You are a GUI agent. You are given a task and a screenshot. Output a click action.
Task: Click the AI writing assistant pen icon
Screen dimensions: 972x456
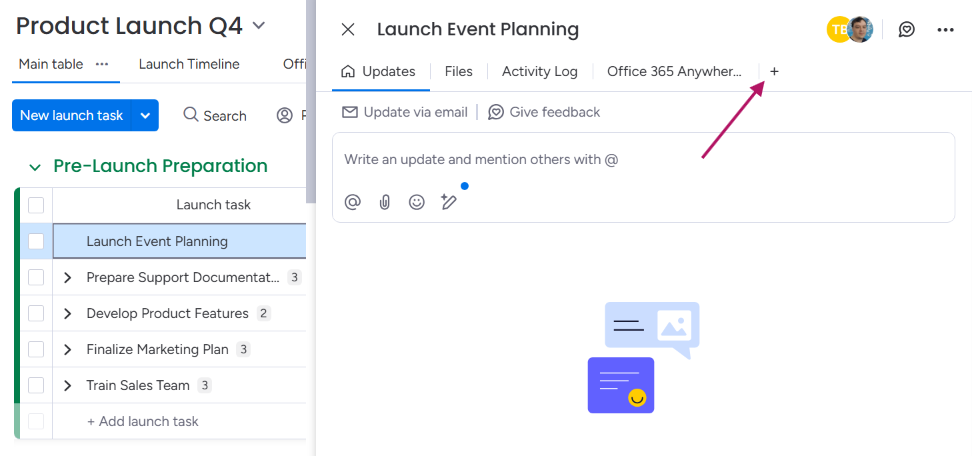coord(449,201)
